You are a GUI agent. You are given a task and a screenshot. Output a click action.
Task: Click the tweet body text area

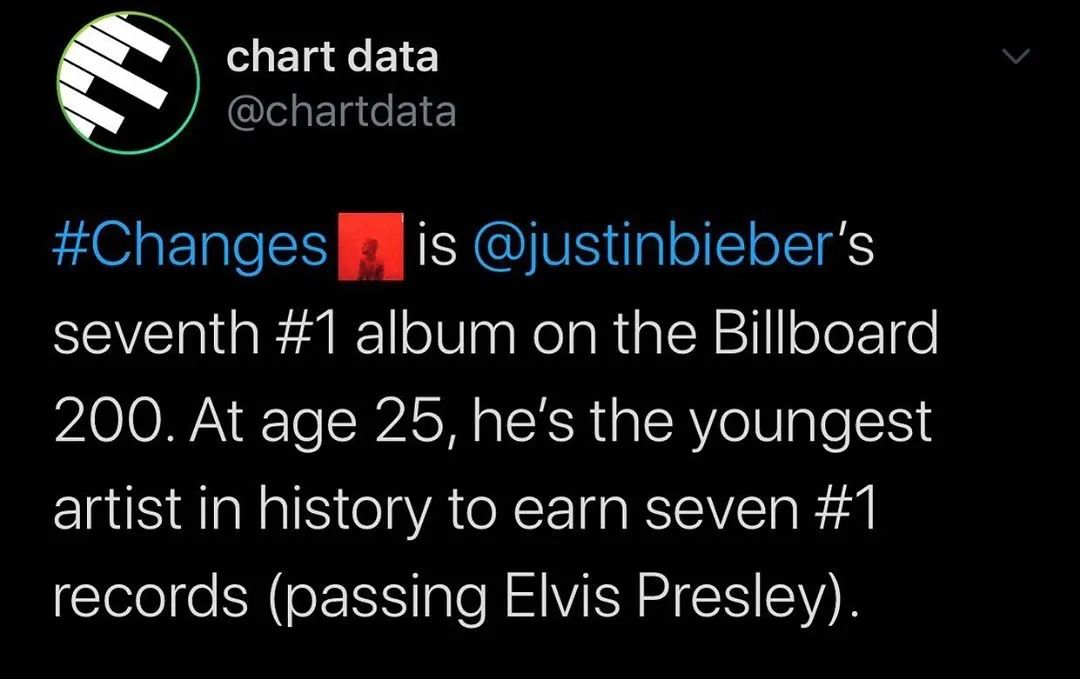pyautogui.click(x=500, y=420)
